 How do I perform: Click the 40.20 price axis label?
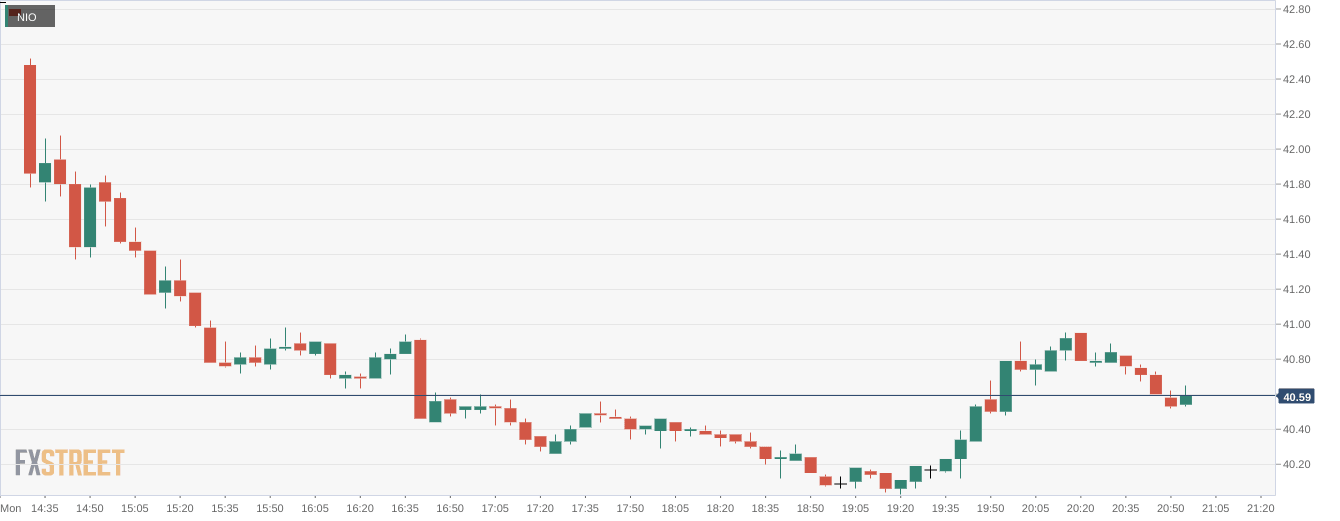click(x=1297, y=464)
